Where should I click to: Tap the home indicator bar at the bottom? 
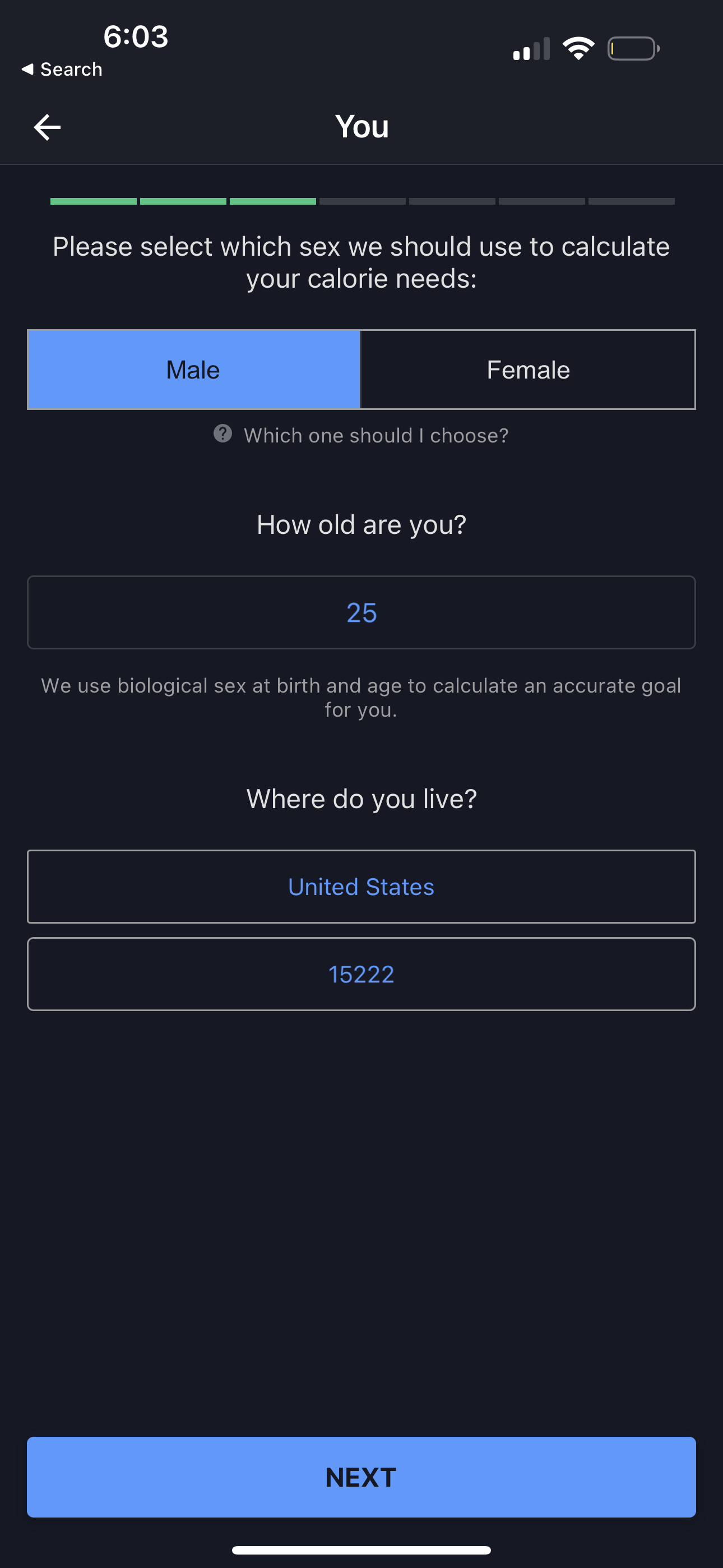[361, 1549]
